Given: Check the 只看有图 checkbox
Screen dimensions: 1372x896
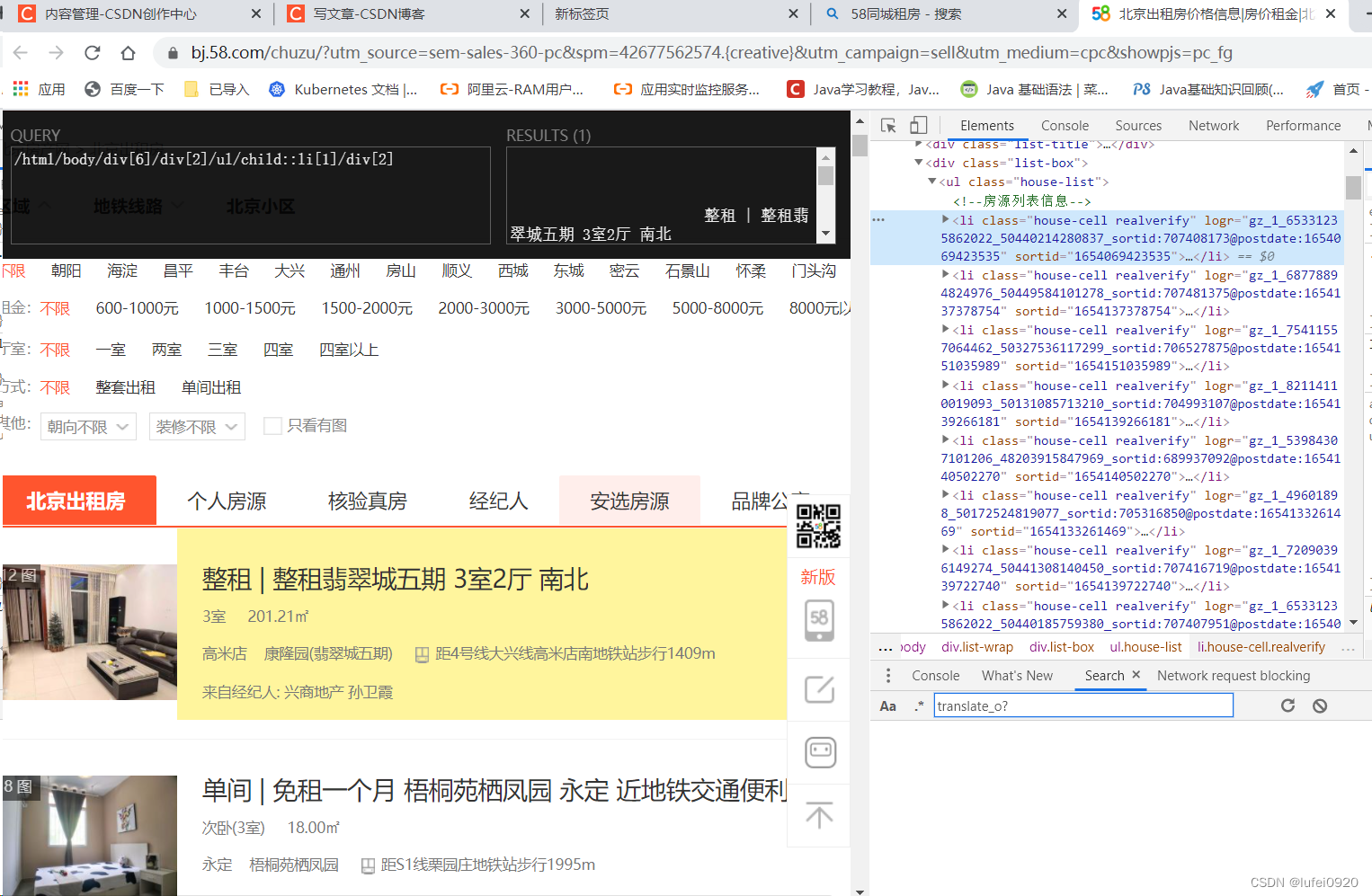Looking at the screenshot, I should pos(272,425).
